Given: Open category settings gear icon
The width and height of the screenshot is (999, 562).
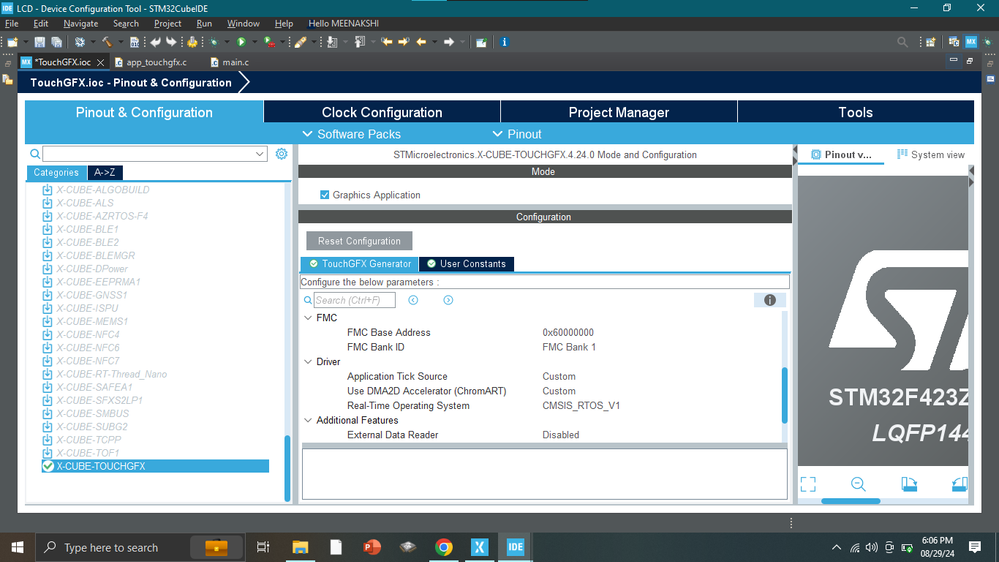Looking at the screenshot, I should point(282,154).
